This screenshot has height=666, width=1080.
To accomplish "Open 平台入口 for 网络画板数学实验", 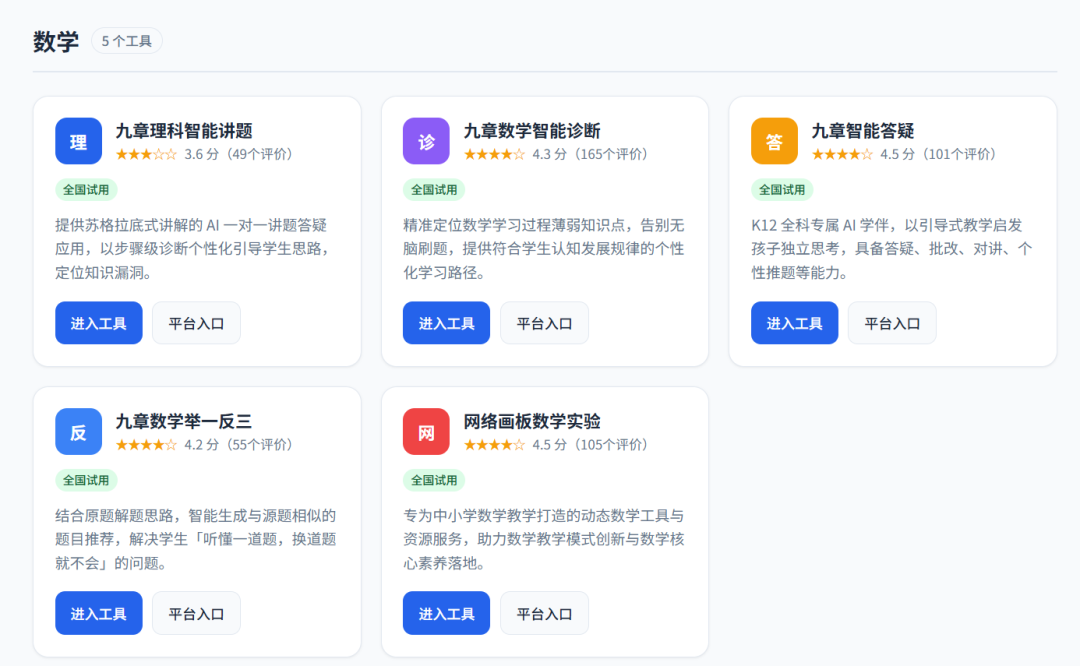I will (x=544, y=613).
